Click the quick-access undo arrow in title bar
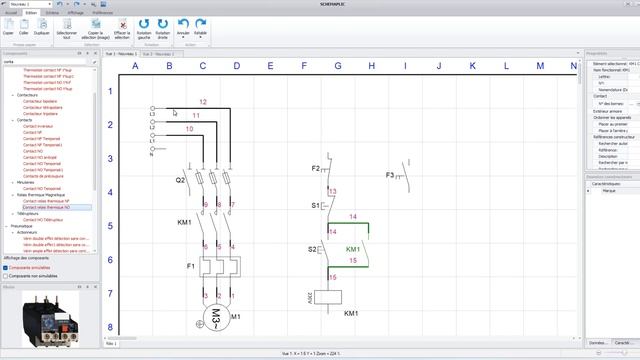640x360 pixels. point(60,4)
